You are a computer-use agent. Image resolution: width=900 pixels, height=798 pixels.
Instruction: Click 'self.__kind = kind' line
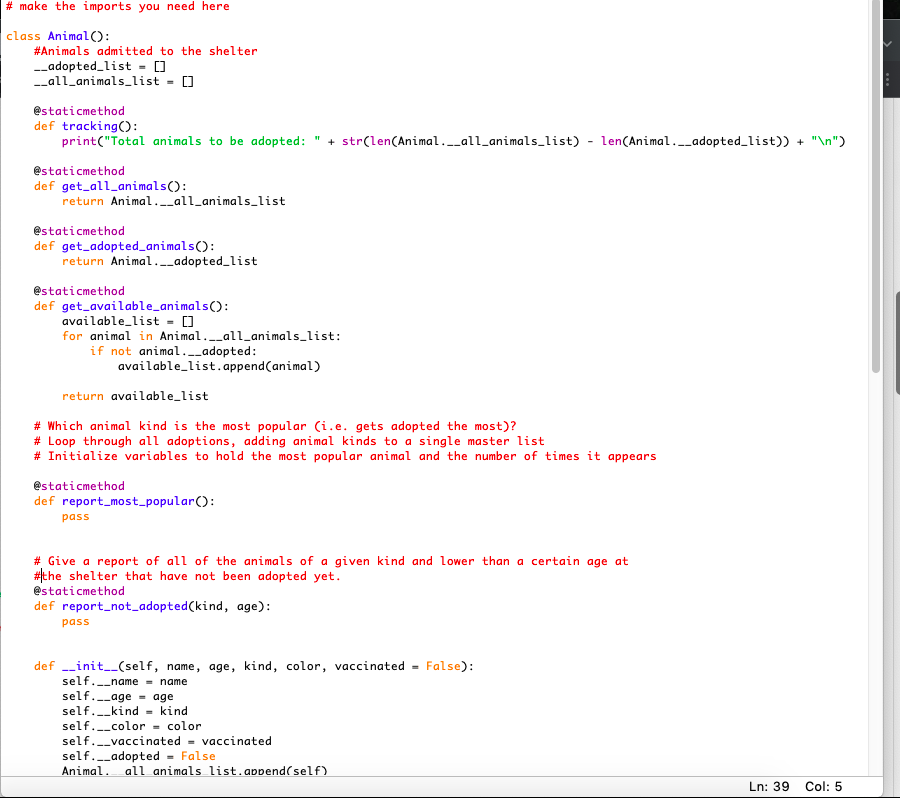(x=125, y=711)
